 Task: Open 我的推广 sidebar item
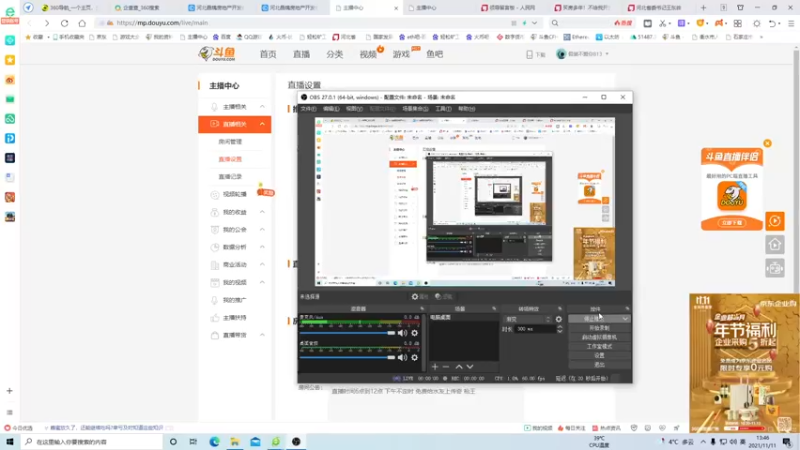click(x=234, y=300)
